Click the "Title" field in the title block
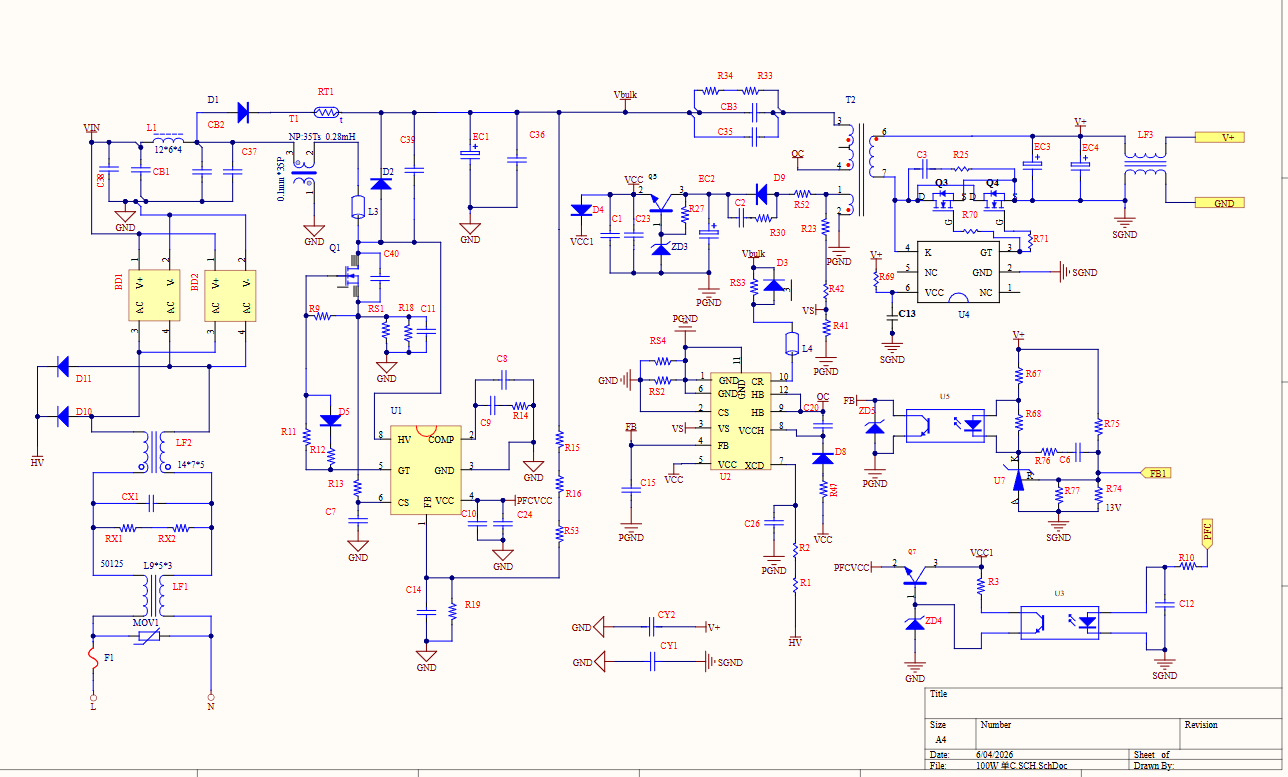1288x777 pixels. click(938, 694)
